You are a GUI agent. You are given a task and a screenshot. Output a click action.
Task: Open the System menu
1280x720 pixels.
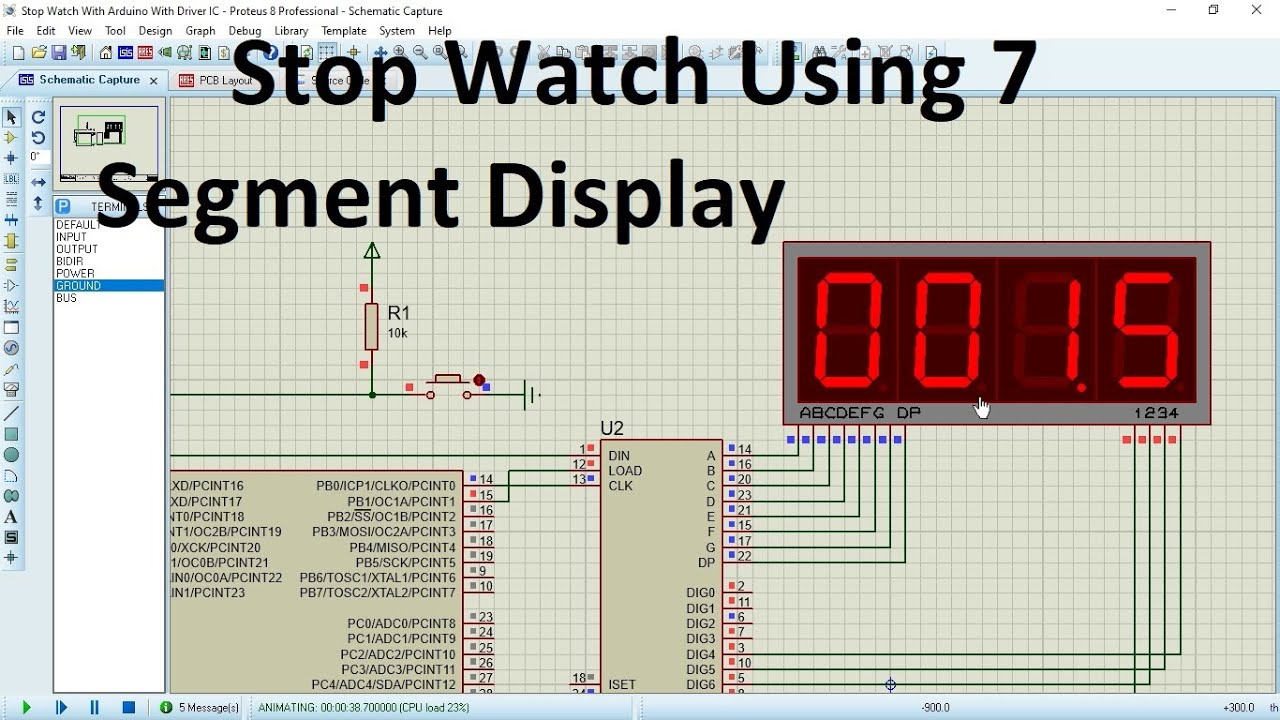pyautogui.click(x=397, y=31)
